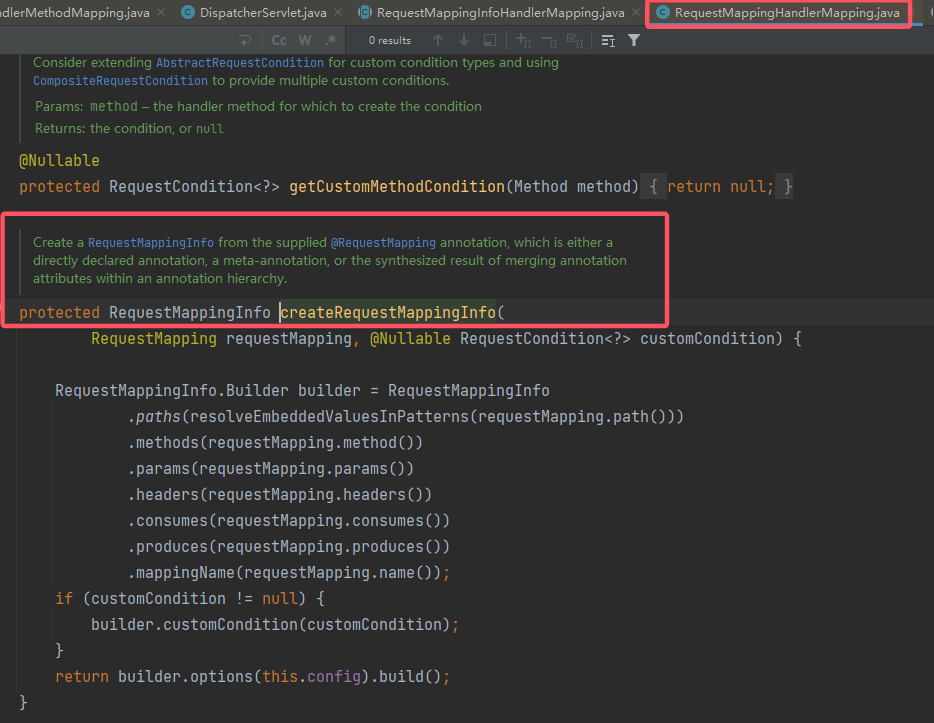This screenshot has width=934, height=723.
Task: Click select all occurrences icon
Action: point(575,40)
